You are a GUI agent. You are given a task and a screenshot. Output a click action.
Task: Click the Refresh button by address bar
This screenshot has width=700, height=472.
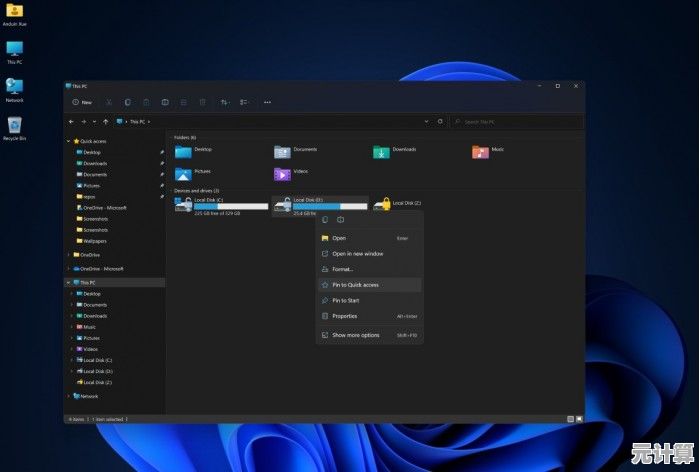point(441,121)
